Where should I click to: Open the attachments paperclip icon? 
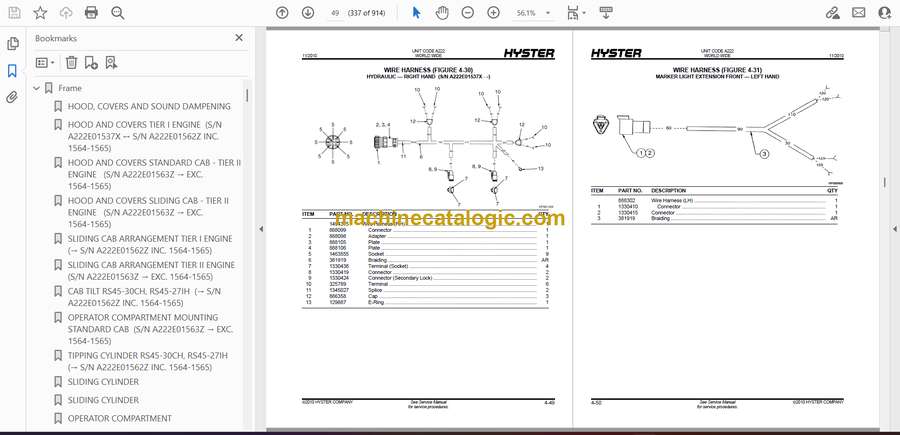coord(13,98)
